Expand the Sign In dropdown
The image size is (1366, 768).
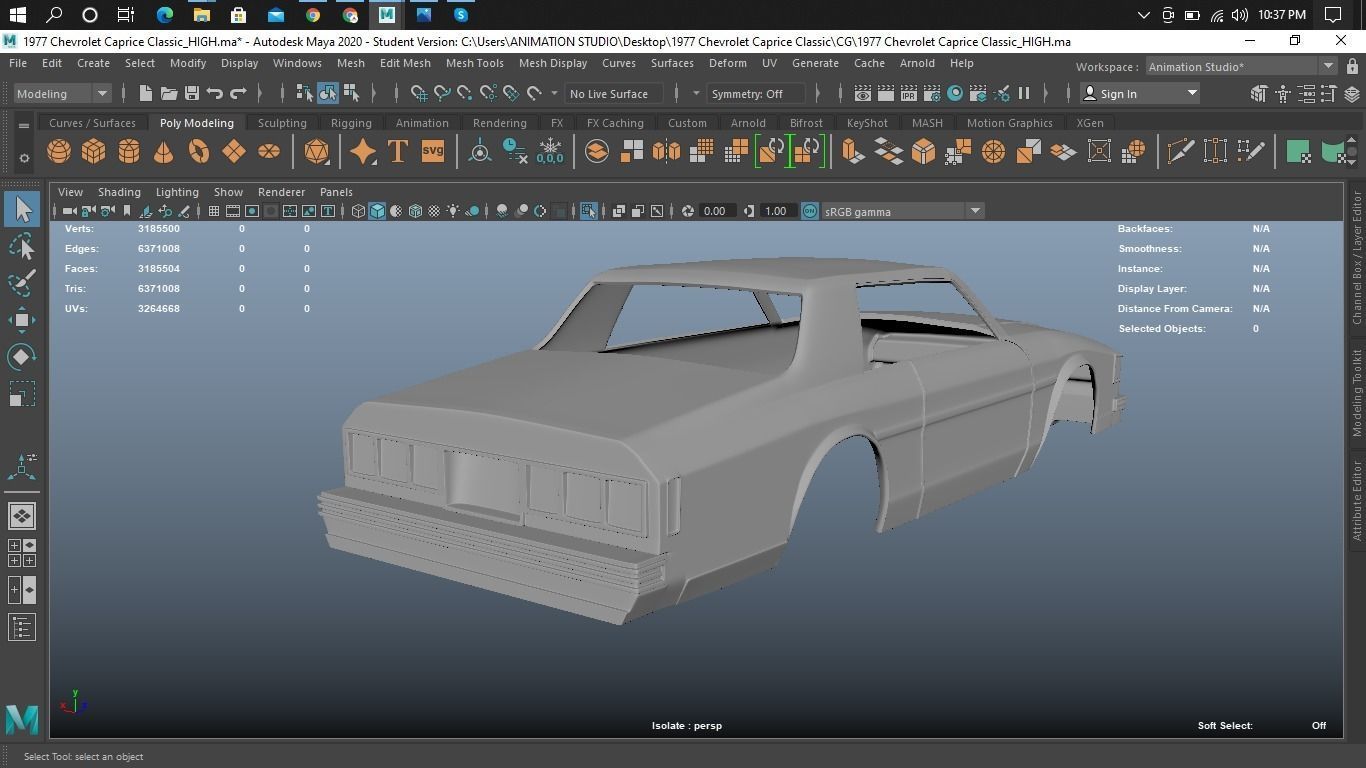[1192, 94]
